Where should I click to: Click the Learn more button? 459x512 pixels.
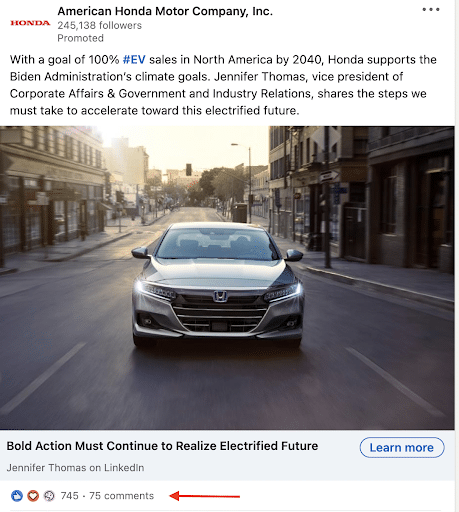pos(402,447)
